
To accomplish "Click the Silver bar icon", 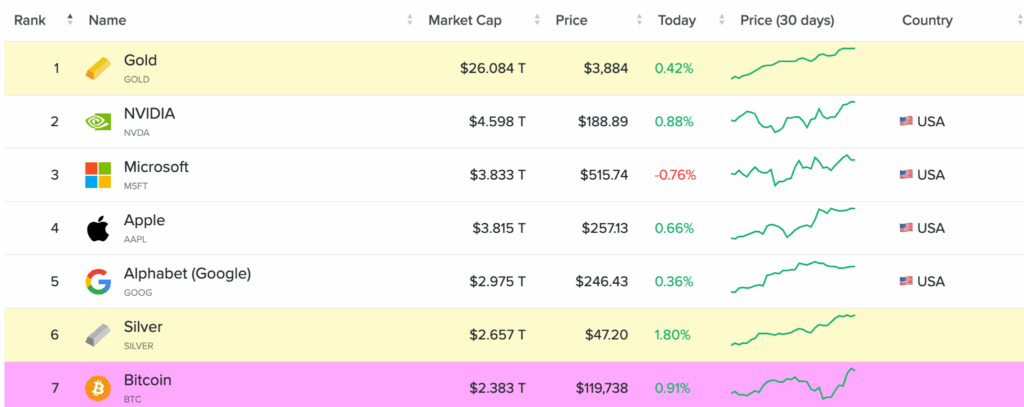I will click(x=98, y=334).
